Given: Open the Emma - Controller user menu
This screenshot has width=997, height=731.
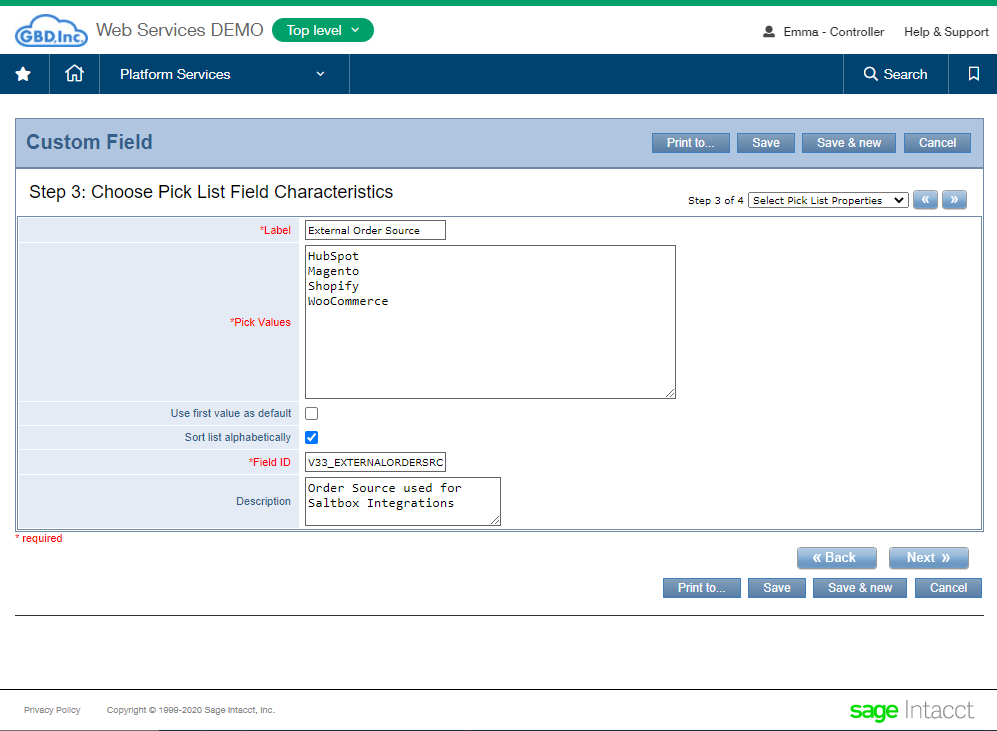Looking at the screenshot, I should point(823,32).
